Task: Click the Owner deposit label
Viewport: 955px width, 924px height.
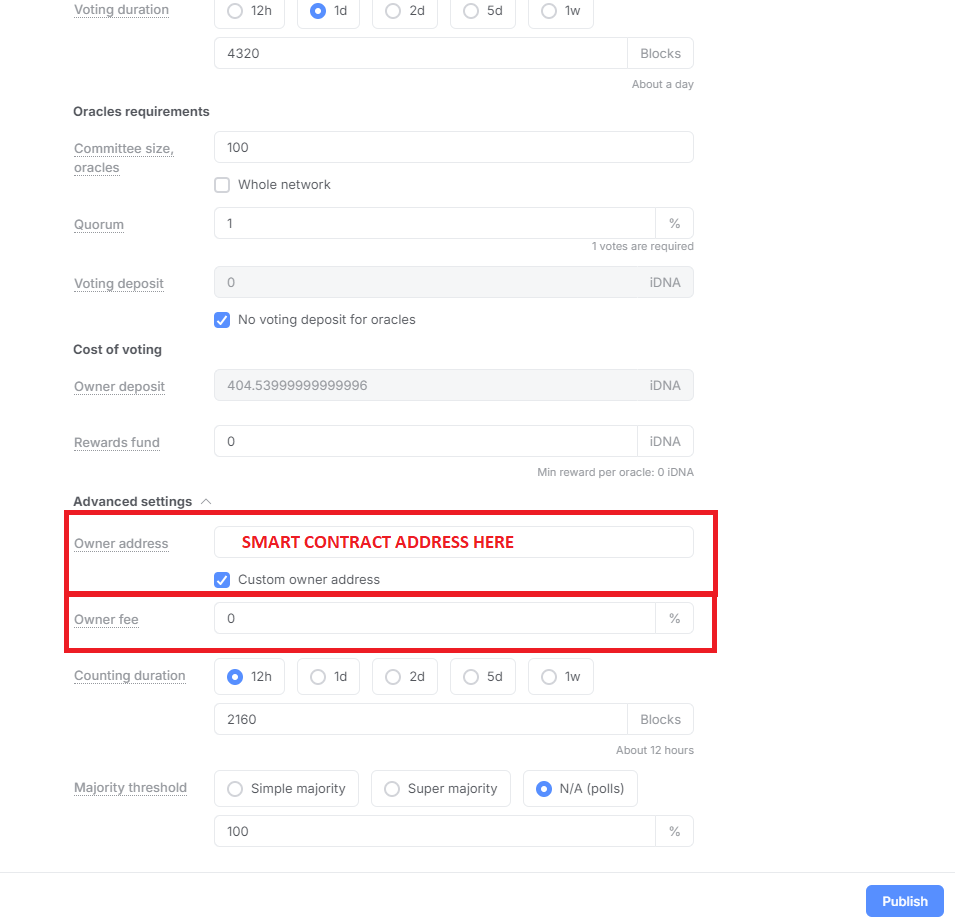Action: (119, 386)
